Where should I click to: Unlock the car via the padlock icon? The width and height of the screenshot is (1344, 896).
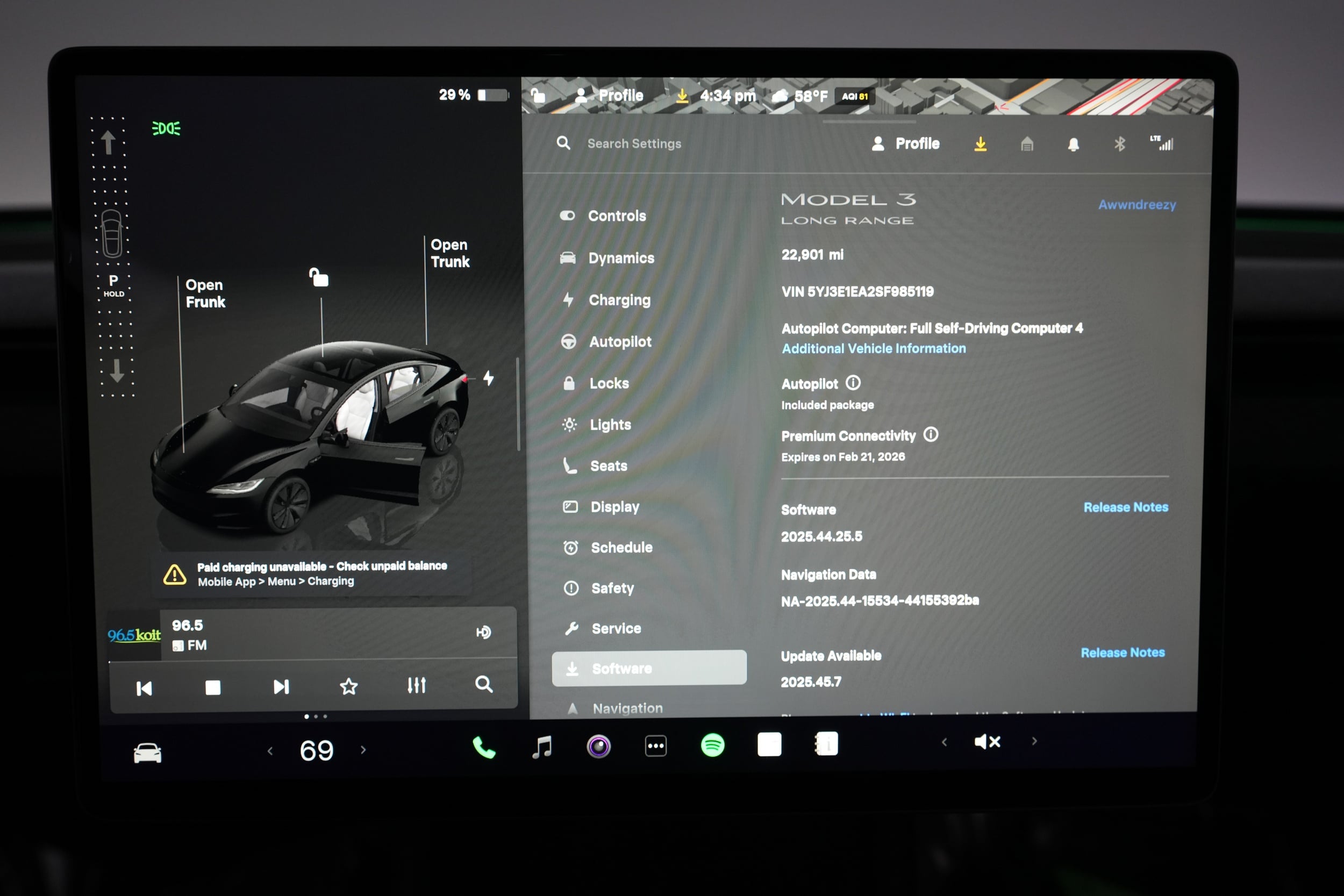[318, 278]
